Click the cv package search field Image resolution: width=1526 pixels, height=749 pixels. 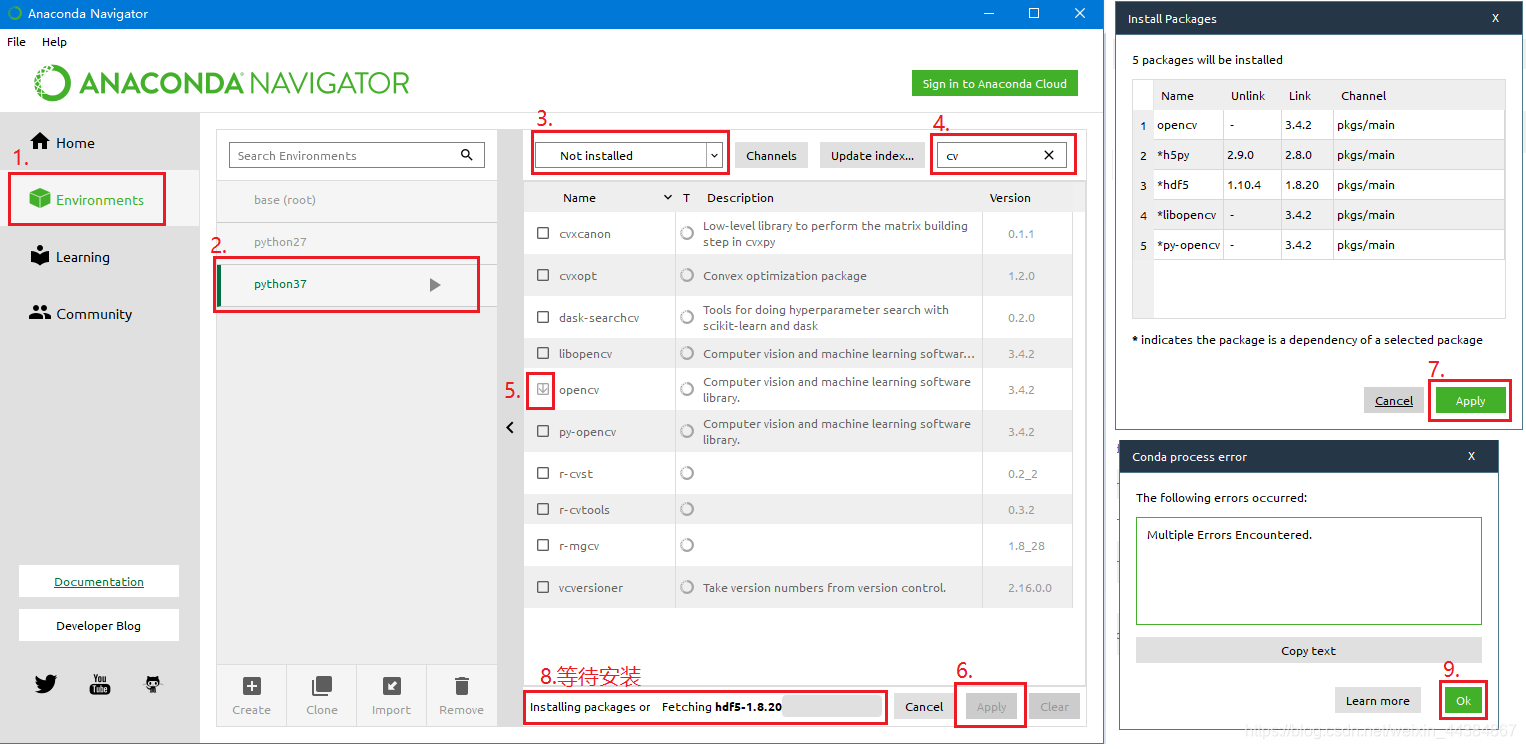[1002, 155]
